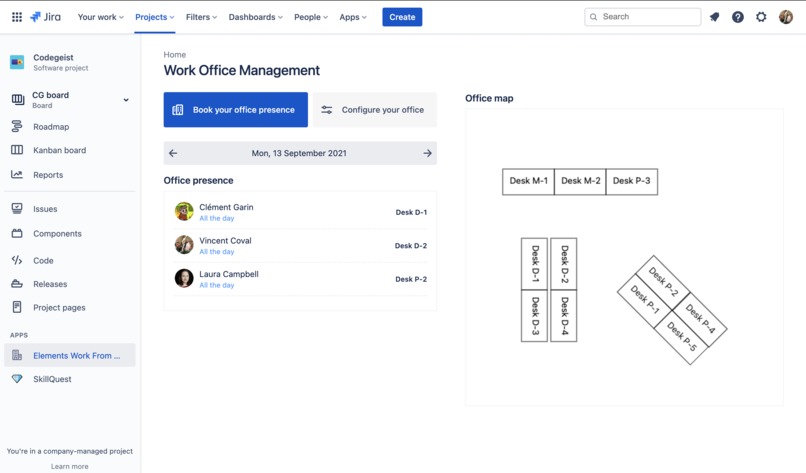Click the Elements Work From building icon

coord(17,355)
